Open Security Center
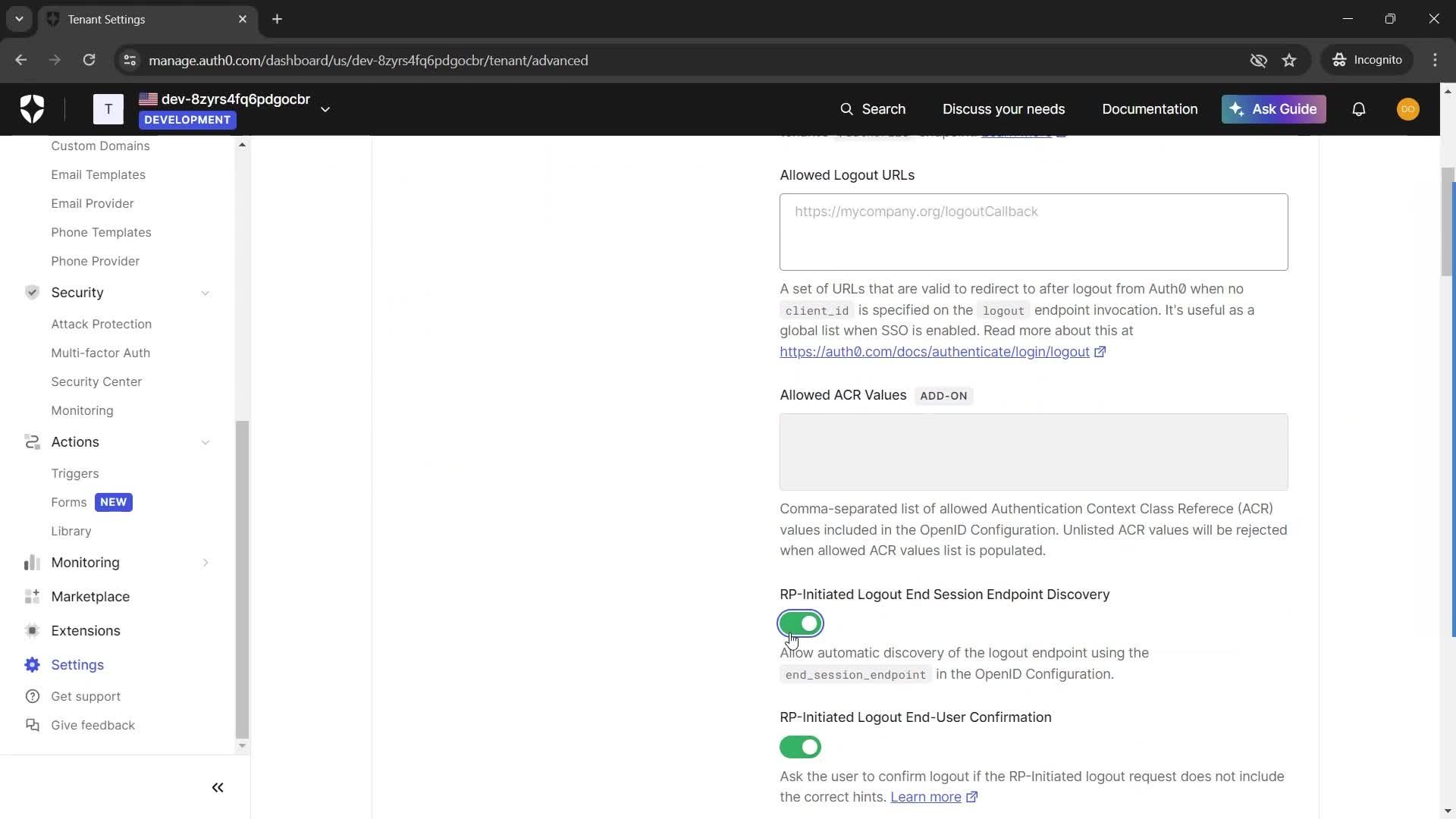The image size is (1456, 819). coord(96,381)
